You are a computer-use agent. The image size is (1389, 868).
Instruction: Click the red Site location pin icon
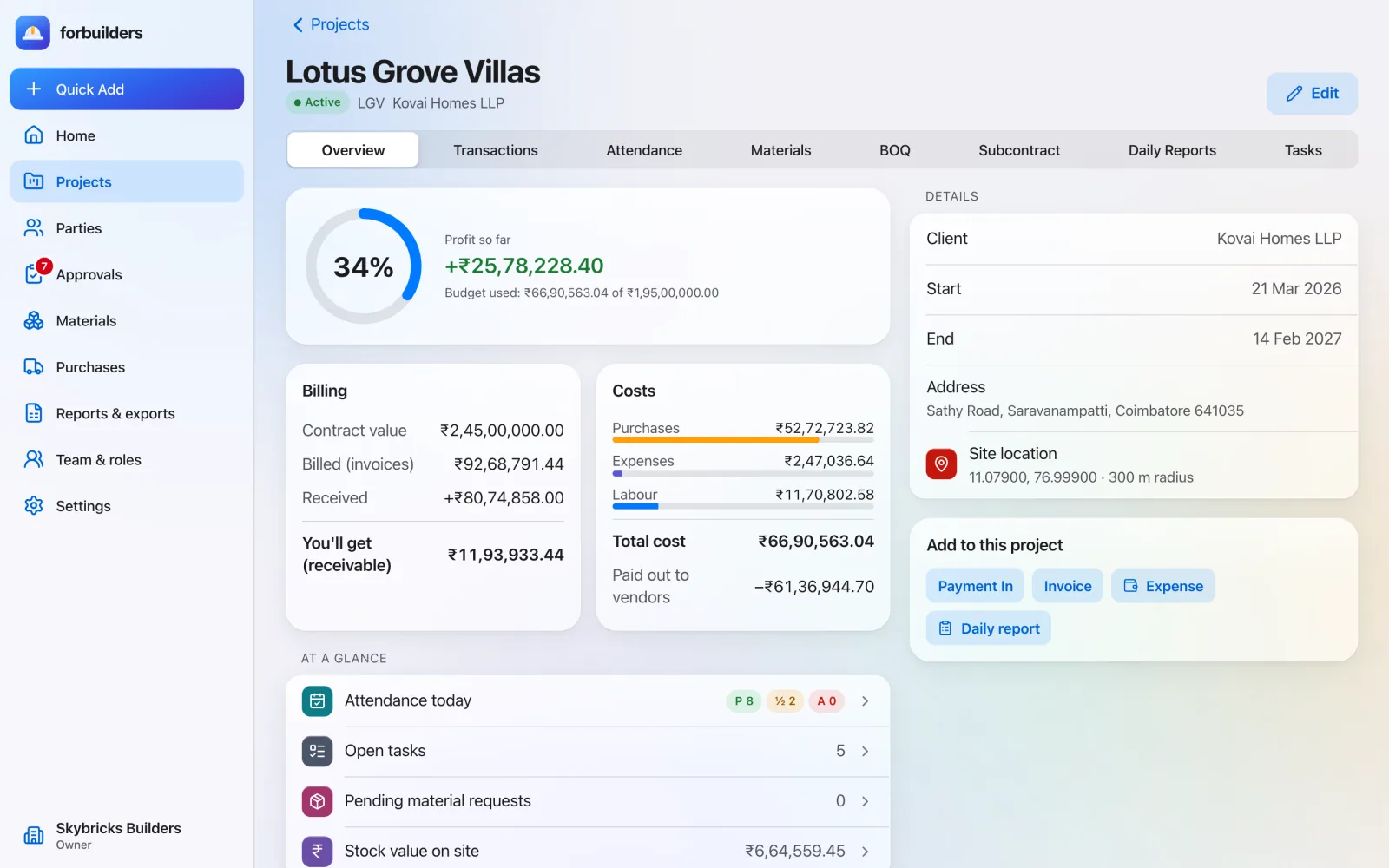(941, 464)
